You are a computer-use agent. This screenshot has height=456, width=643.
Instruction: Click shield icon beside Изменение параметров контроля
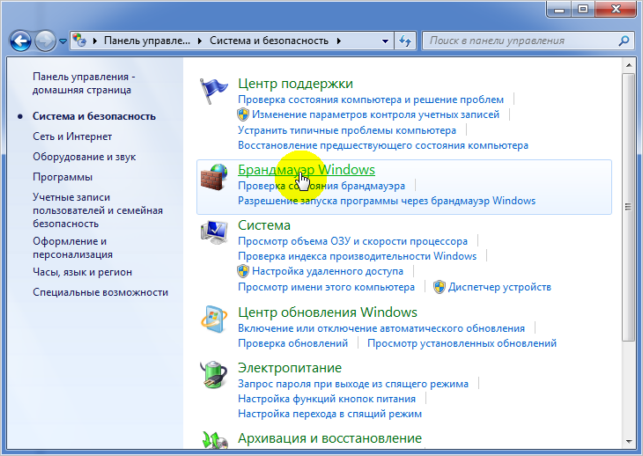(243, 114)
